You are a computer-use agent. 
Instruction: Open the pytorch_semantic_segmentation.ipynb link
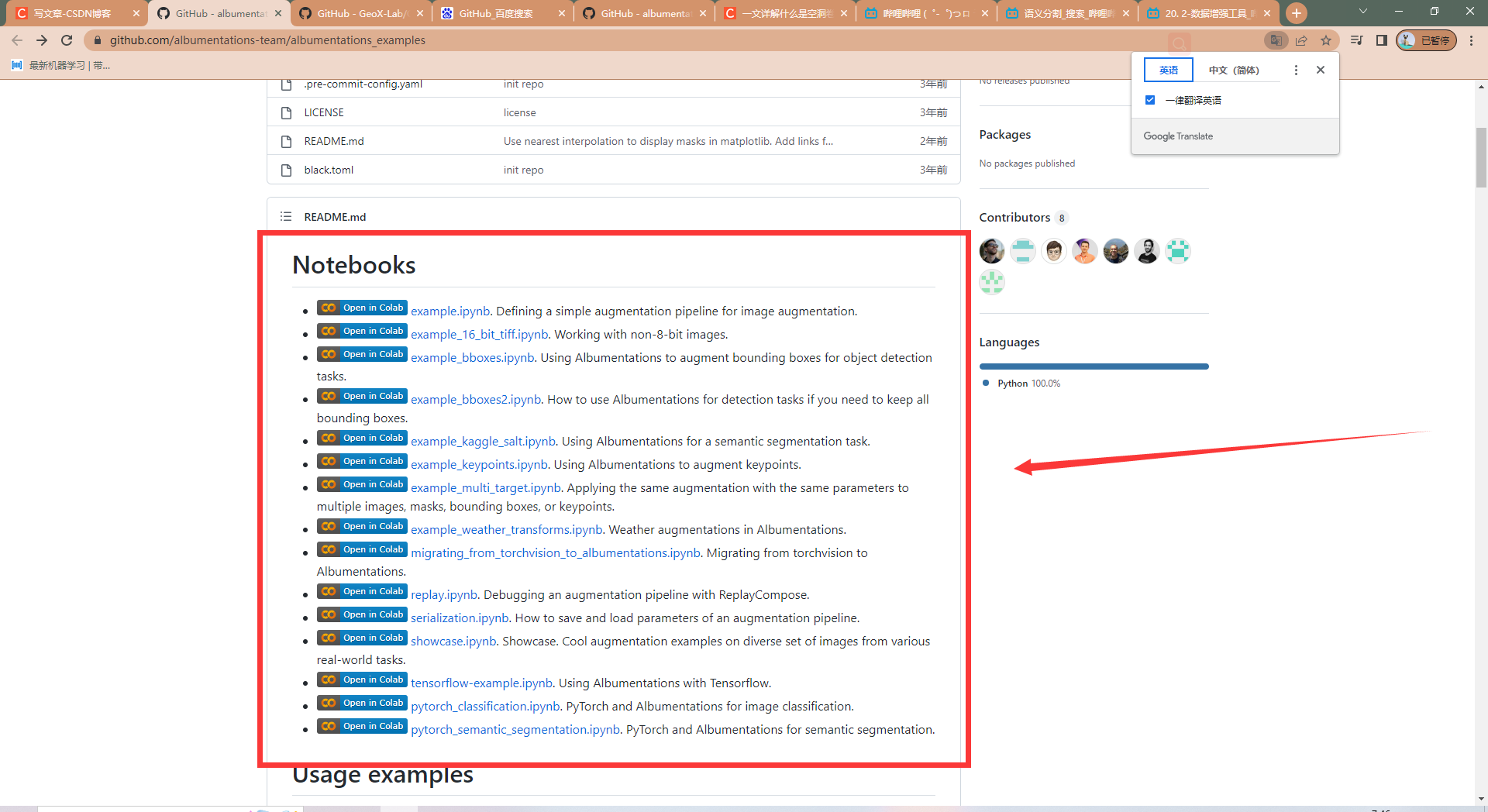pyautogui.click(x=515, y=730)
